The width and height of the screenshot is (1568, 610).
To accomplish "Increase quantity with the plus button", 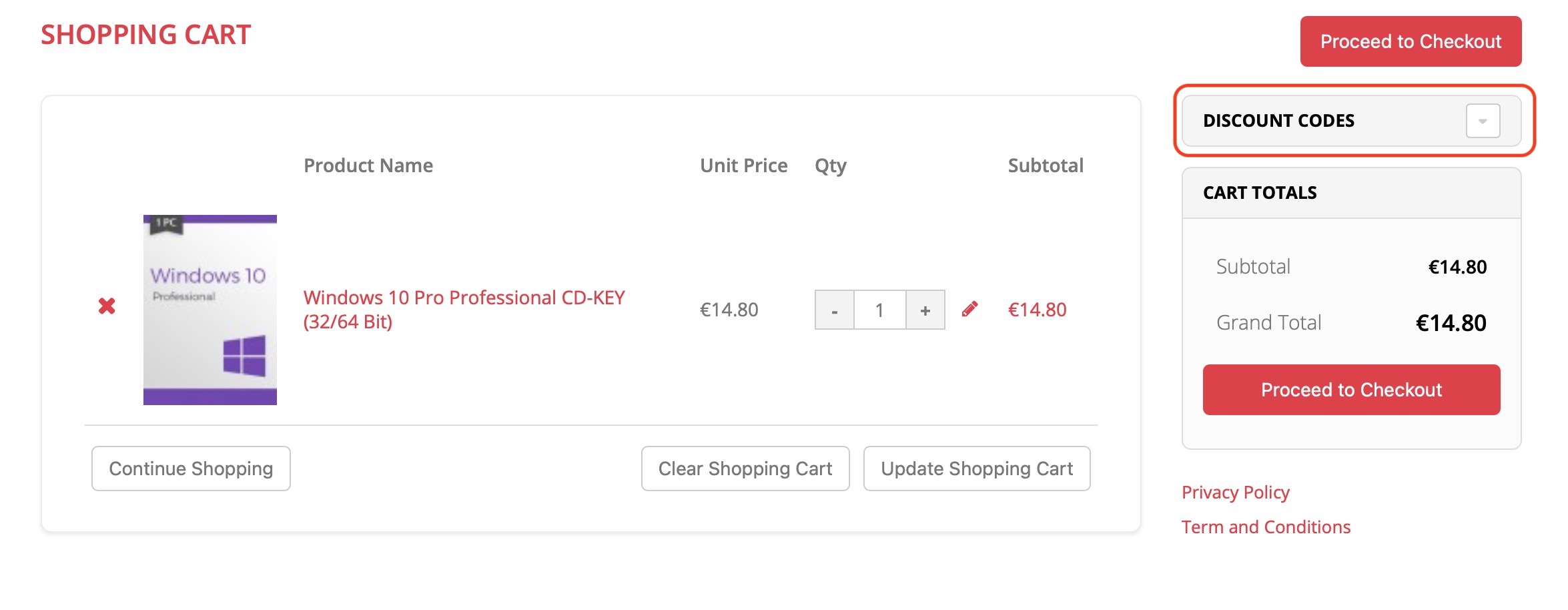I will [x=925, y=310].
